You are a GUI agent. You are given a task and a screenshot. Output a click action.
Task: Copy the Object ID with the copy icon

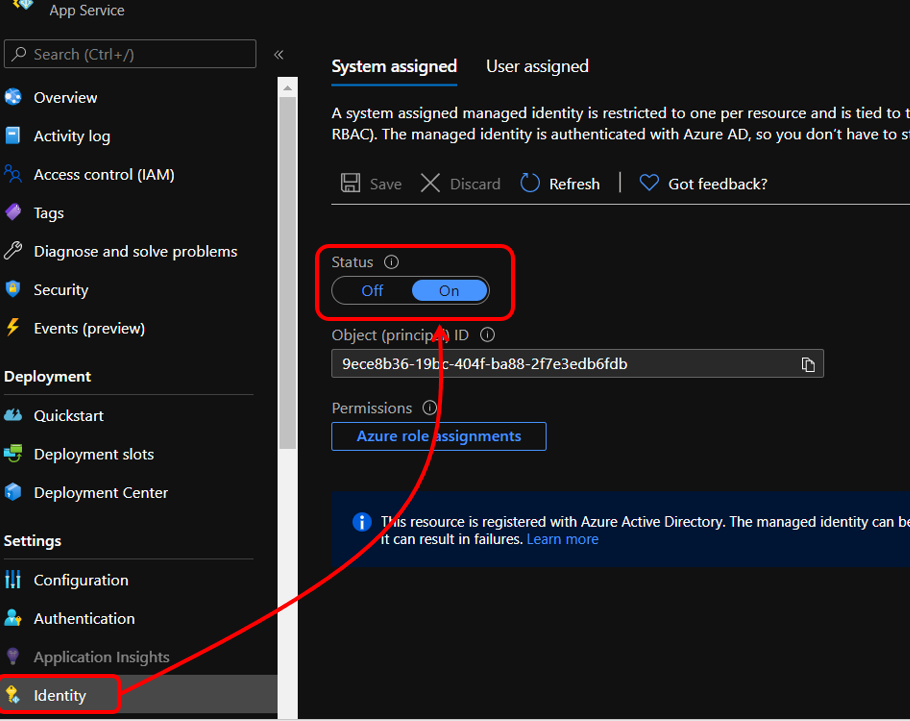(x=808, y=364)
